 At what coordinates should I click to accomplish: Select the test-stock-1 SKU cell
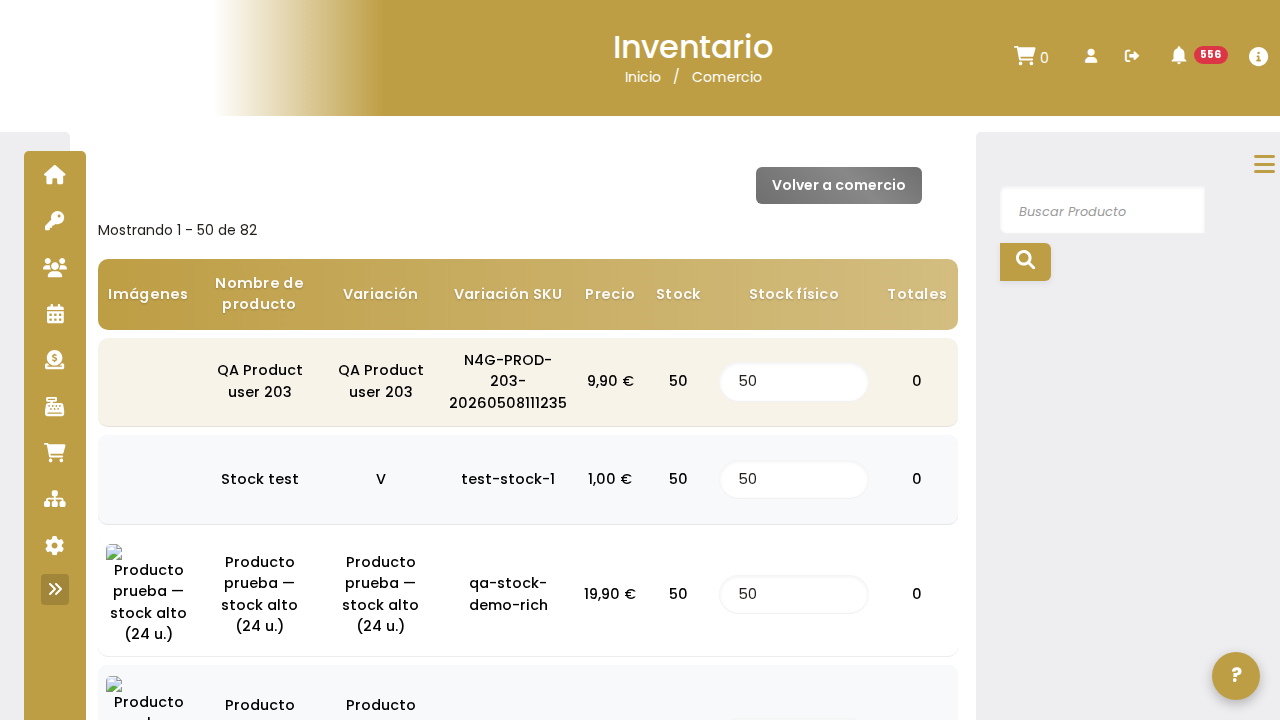tap(508, 479)
